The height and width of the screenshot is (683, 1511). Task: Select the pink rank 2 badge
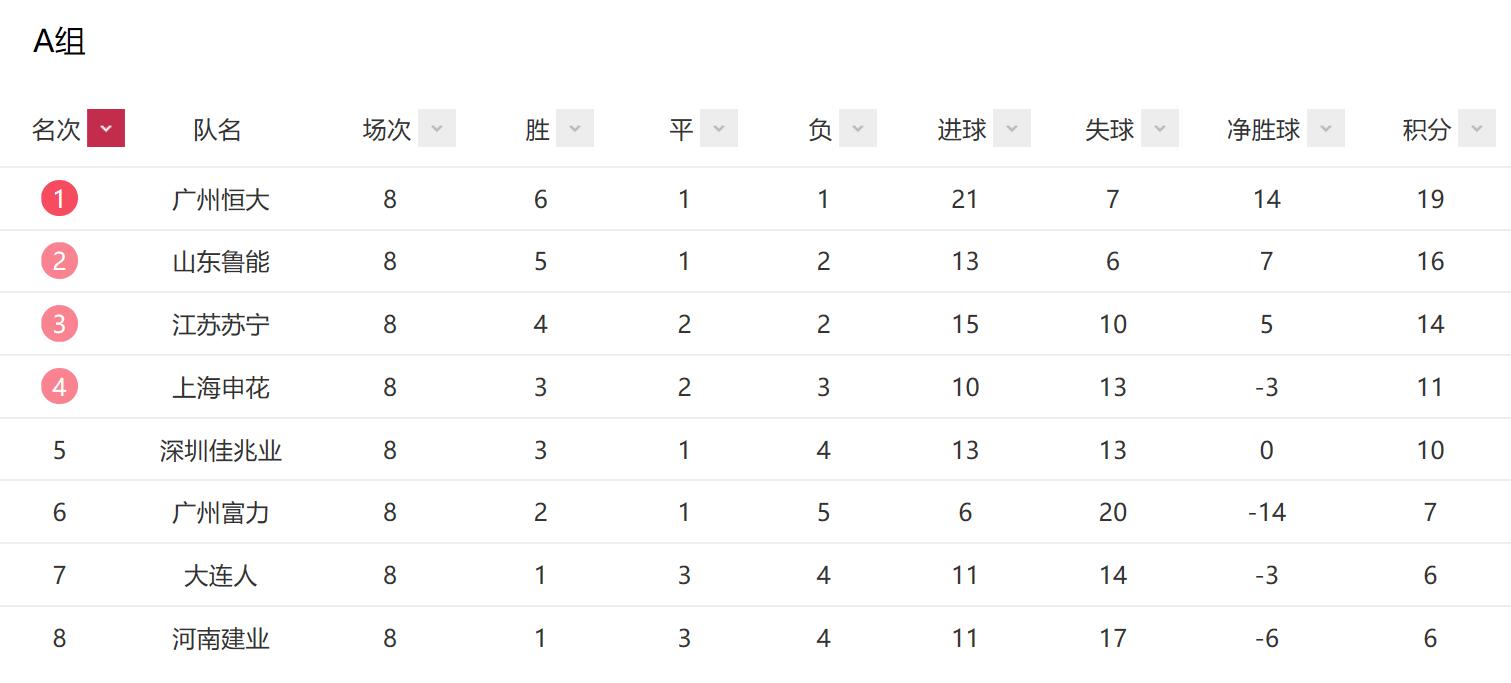[59, 261]
